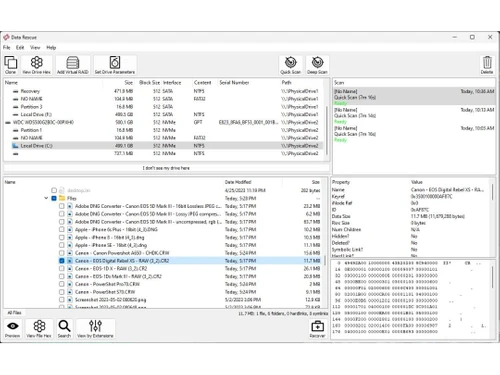
Task: Select Canon EOS-1Ds Mark III CR2 file
Action: [x=190, y=276]
